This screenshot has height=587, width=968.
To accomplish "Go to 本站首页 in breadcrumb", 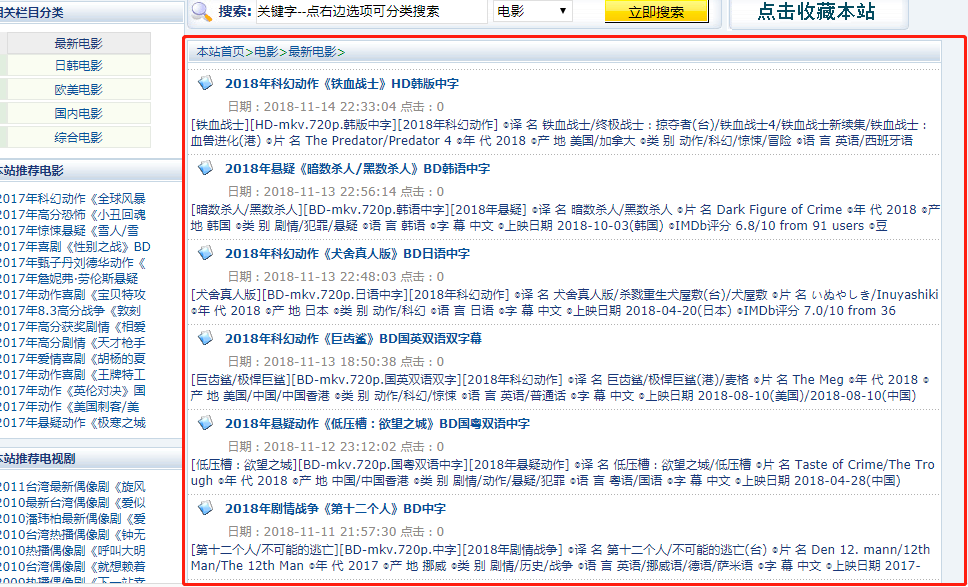I will click(x=220, y=52).
